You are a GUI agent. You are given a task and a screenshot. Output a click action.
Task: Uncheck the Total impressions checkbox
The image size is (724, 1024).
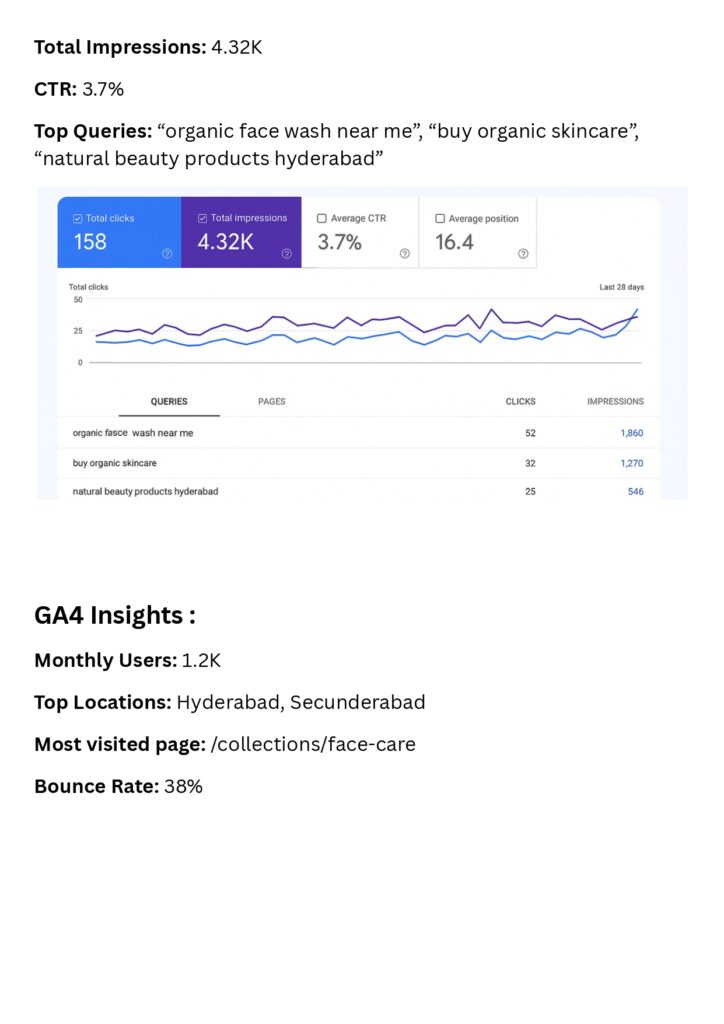203,218
